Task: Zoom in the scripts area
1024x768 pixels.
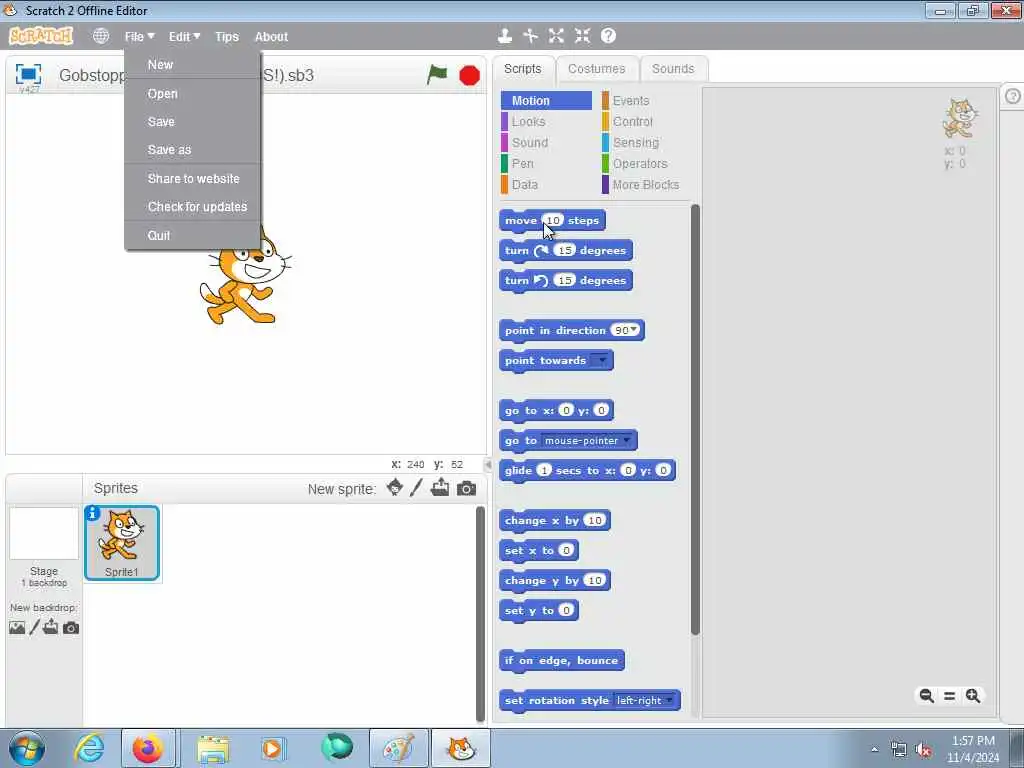Action: 973,696
